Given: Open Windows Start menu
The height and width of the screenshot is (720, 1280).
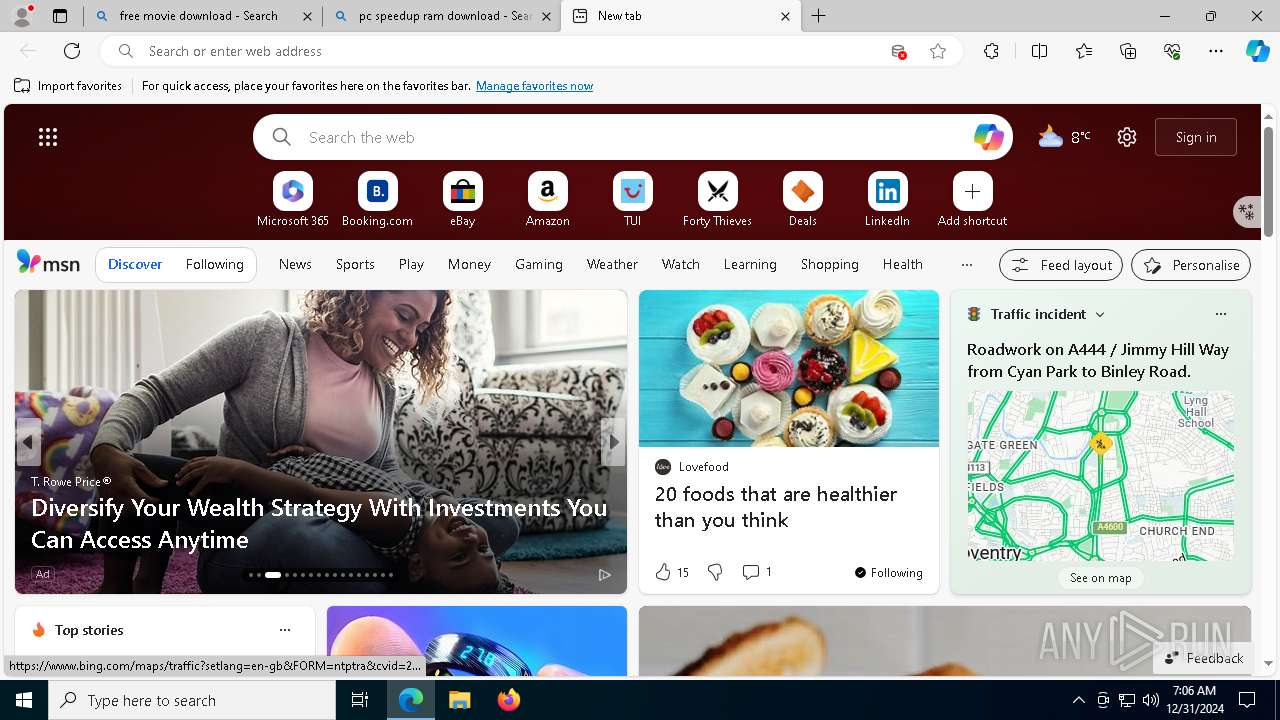Looking at the screenshot, I should point(24,700).
